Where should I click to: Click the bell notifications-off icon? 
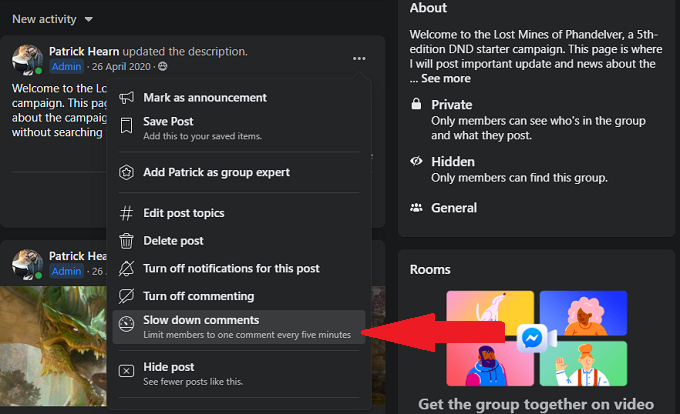(x=127, y=269)
